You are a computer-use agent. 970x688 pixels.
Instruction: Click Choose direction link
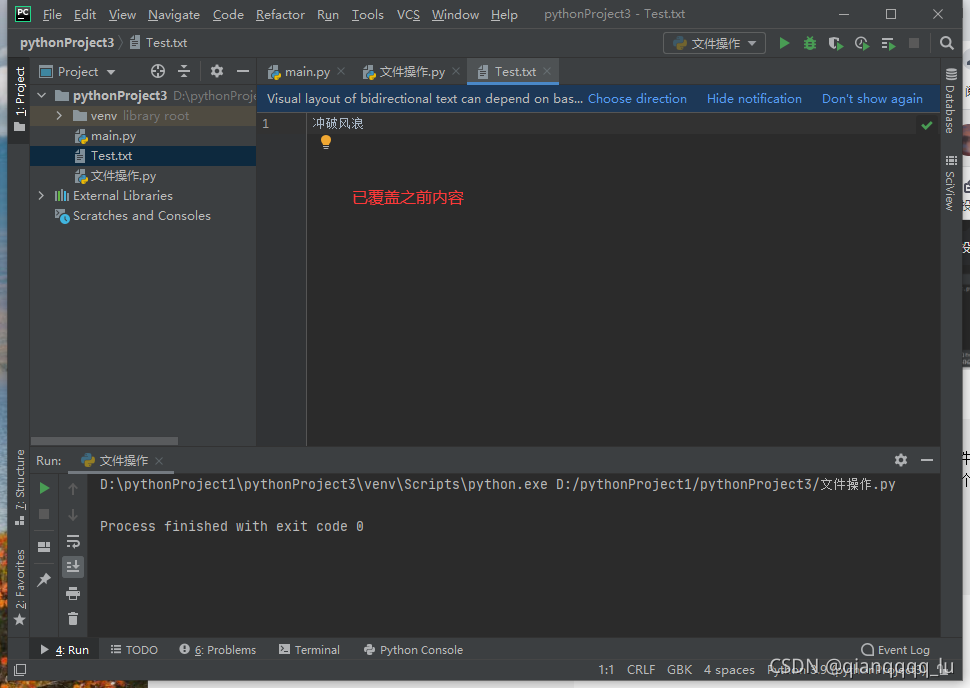point(637,99)
